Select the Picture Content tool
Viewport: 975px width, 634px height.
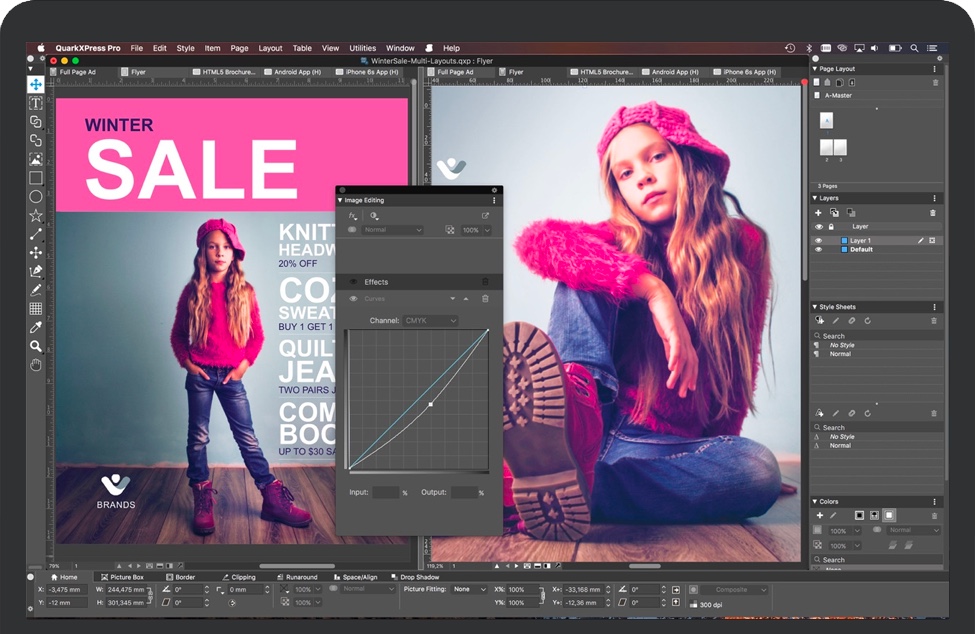(x=36, y=159)
